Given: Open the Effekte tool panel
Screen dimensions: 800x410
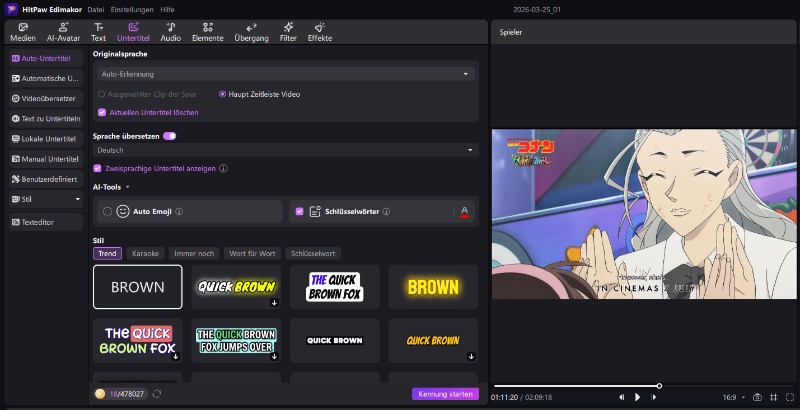Looking at the screenshot, I should point(320,32).
